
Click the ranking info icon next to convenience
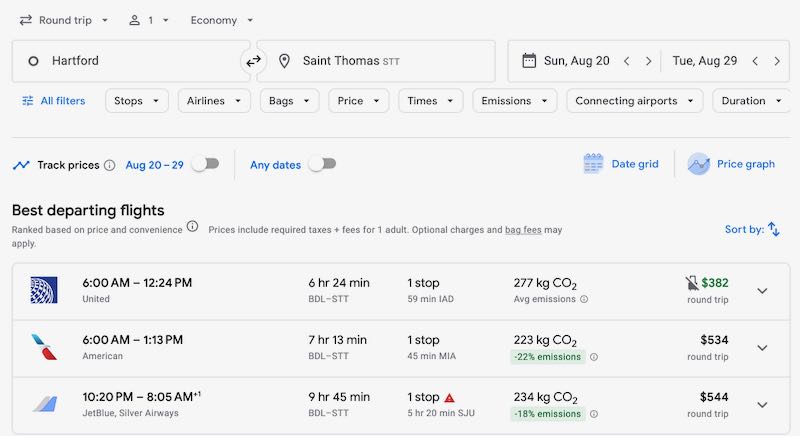point(192,226)
